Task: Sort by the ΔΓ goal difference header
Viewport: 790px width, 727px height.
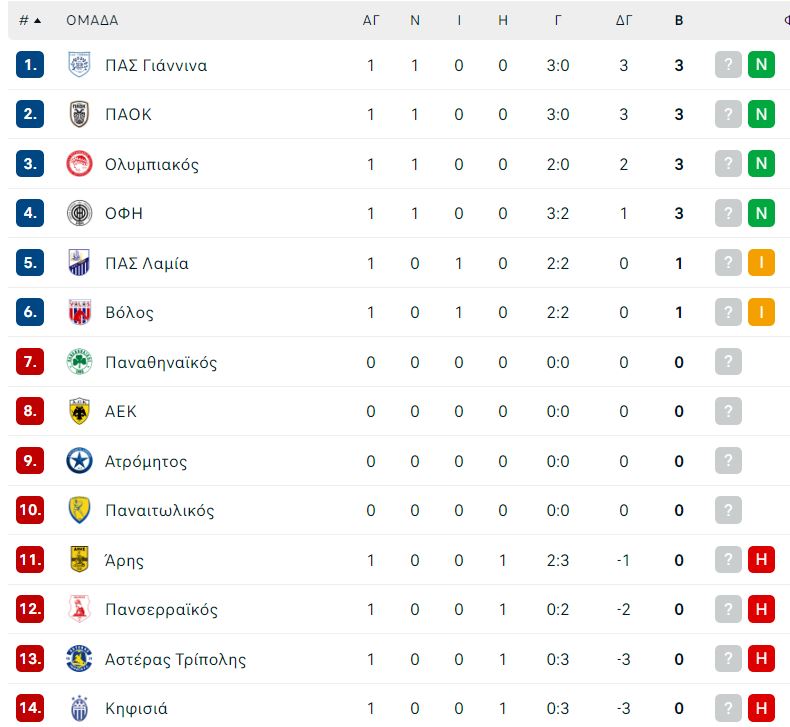Action: [624, 21]
